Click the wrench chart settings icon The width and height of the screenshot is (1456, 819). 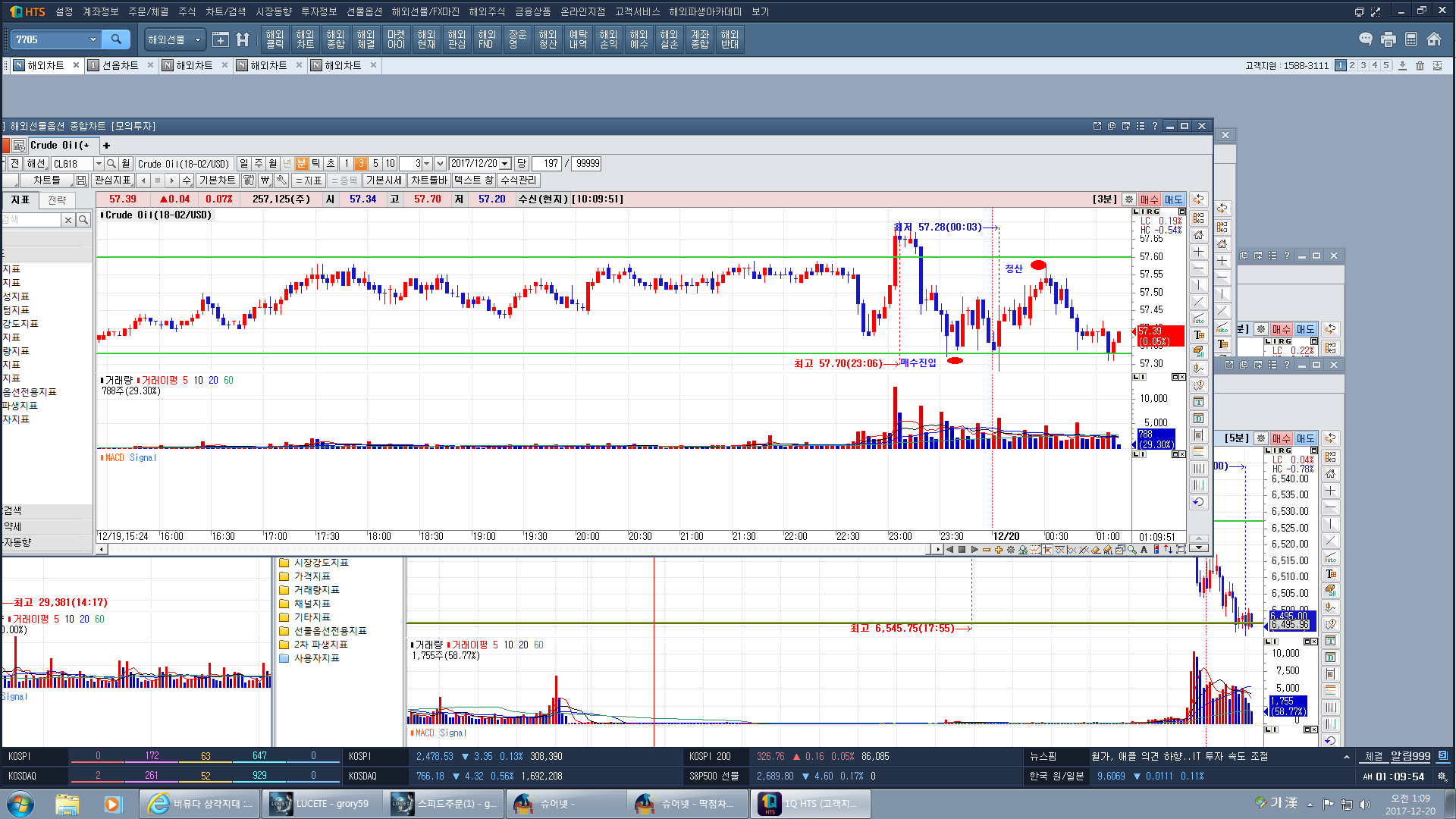(281, 180)
